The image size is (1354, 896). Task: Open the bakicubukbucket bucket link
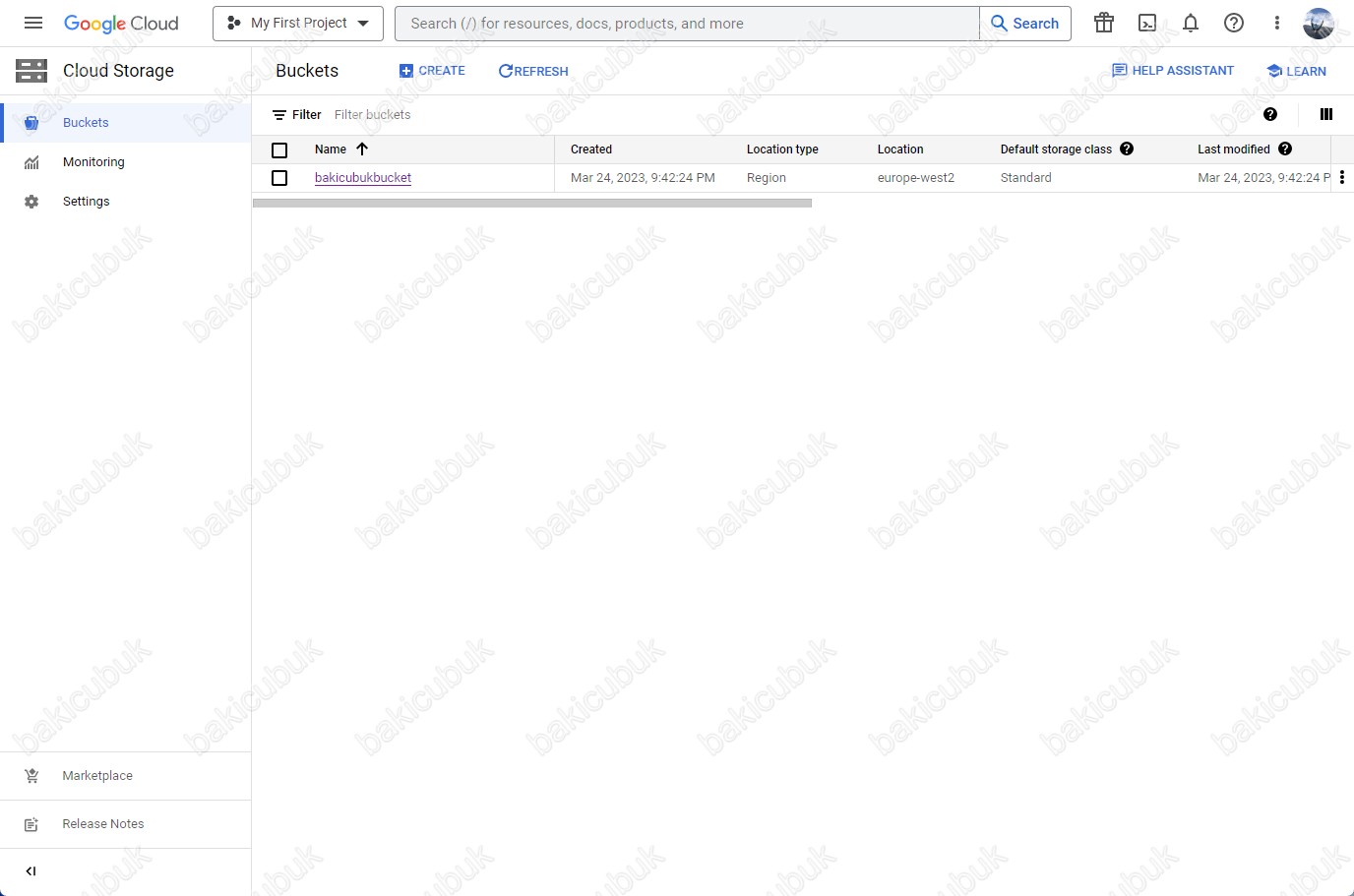(363, 178)
